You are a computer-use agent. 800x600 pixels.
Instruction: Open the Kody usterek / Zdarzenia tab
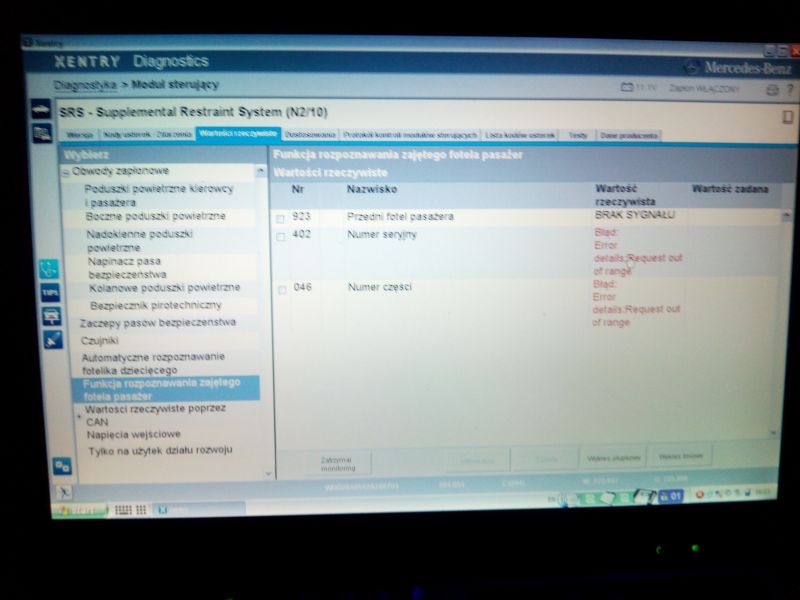pyautogui.click(x=147, y=135)
